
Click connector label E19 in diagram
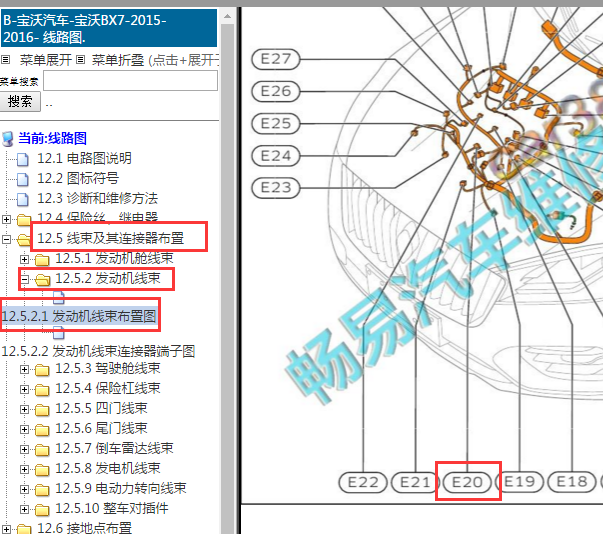(520, 482)
